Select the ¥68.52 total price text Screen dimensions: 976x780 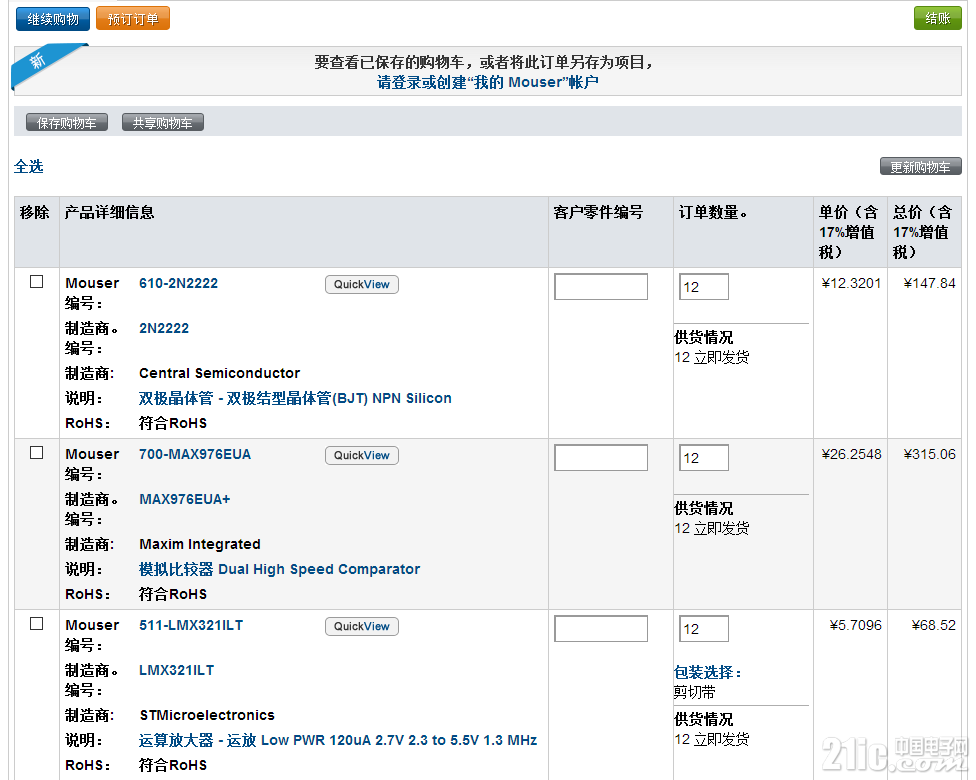[x=933, y=625]
